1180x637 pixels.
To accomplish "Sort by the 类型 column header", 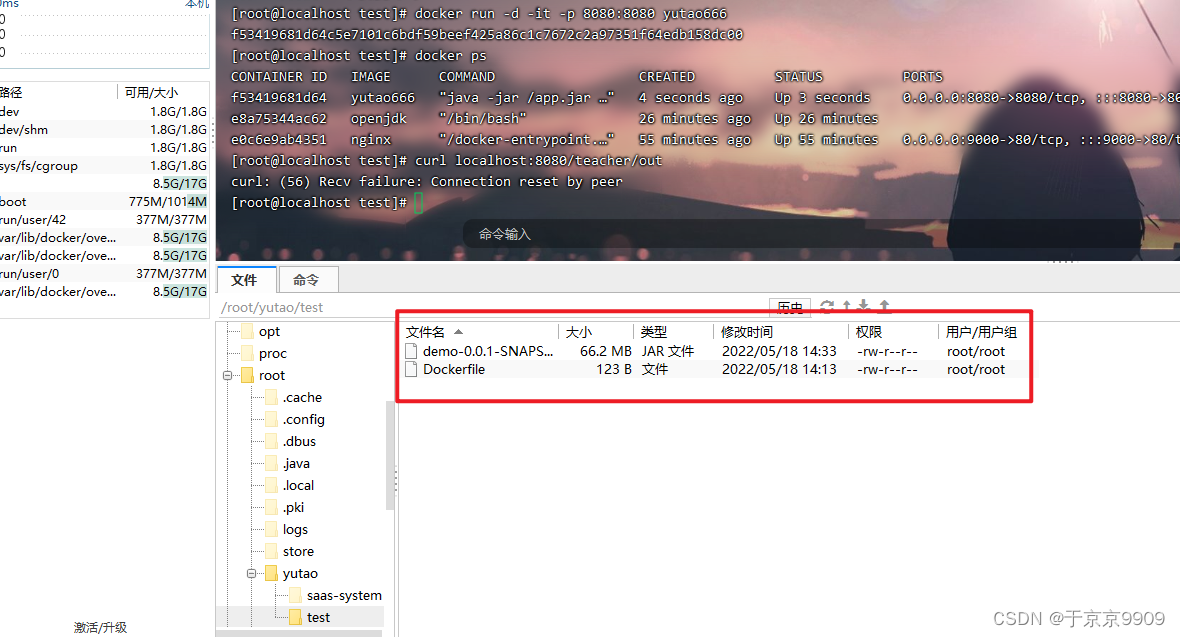I will pyautogui.click(x=653, y=332).
